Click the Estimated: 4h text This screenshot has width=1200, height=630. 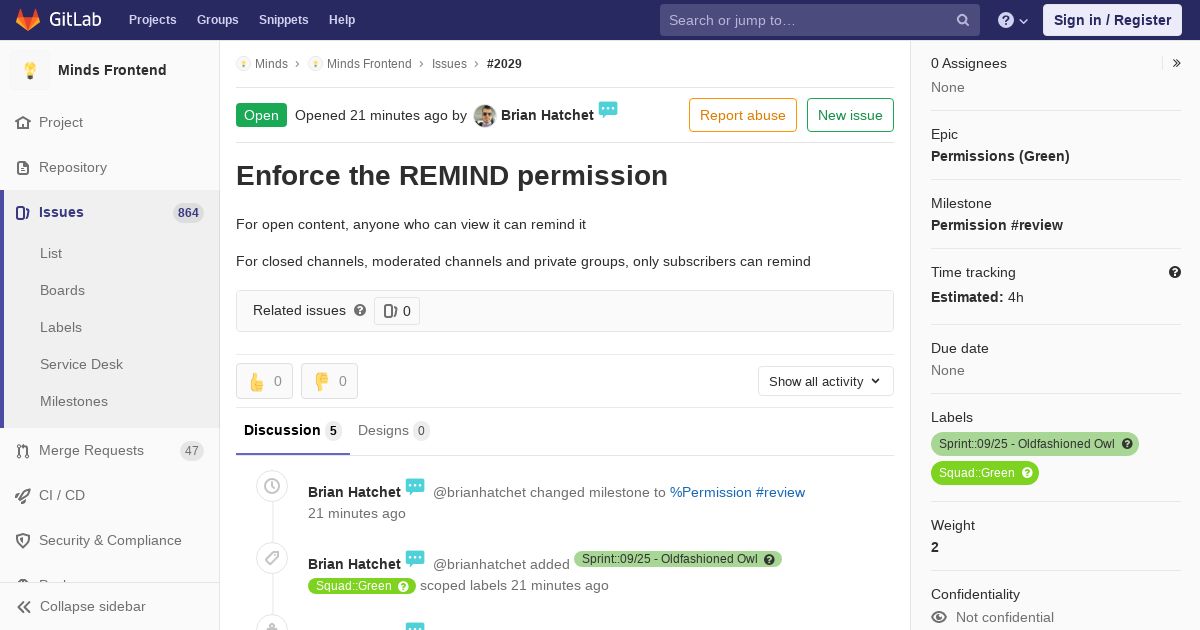(x=977, y=297)
